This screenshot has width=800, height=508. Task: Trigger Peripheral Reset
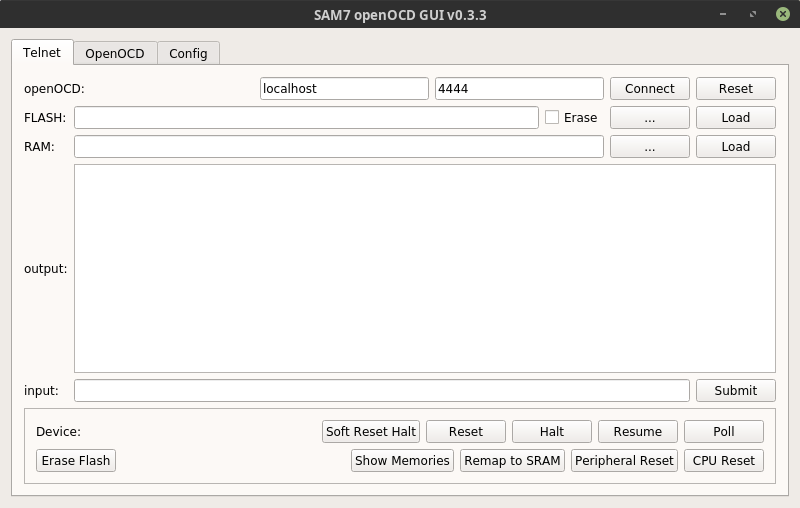pyautogui.click(x=624, y=461)
